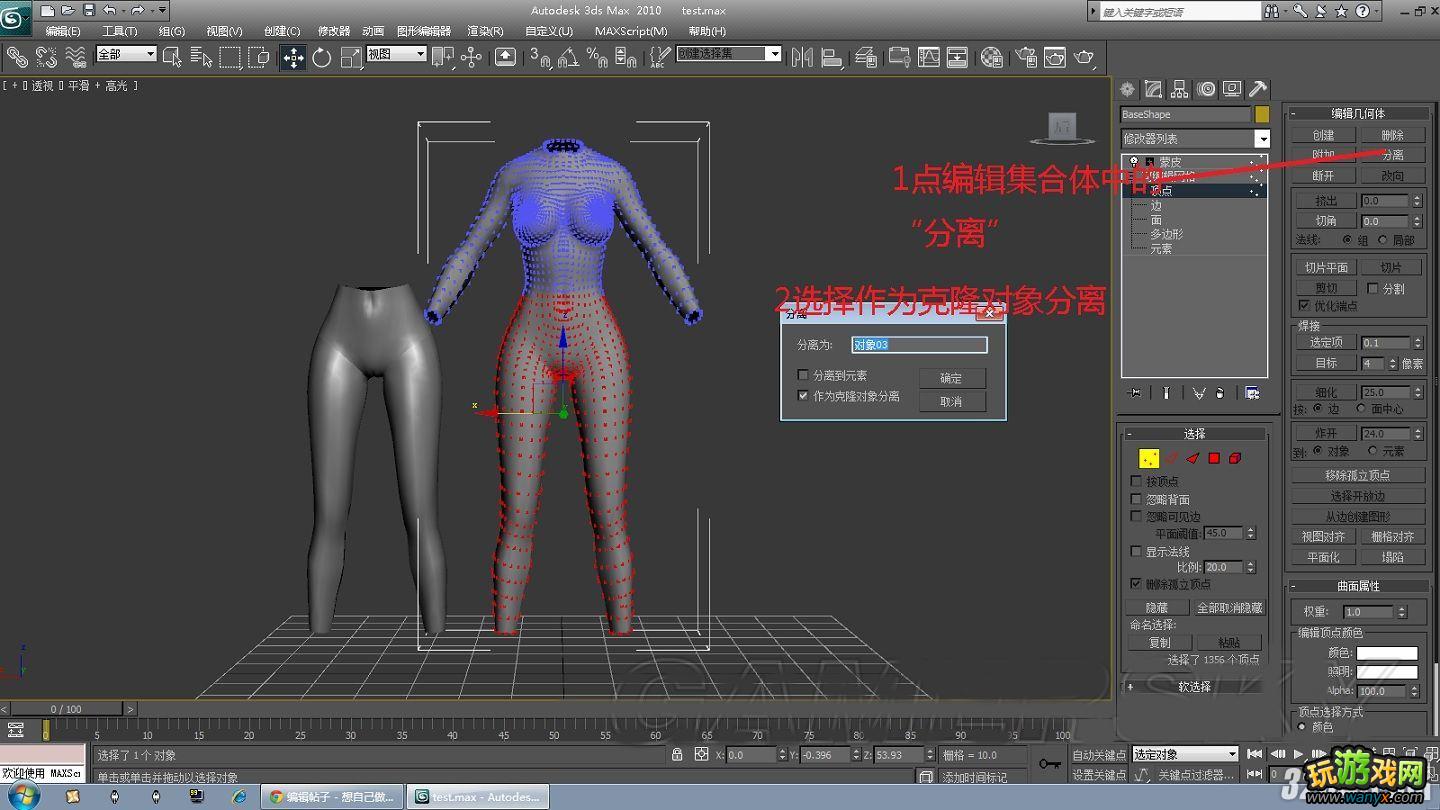This screenshot has width=1440, height=810.
Task: Select the Select and Rotate tool
Action: coord(322,57)
